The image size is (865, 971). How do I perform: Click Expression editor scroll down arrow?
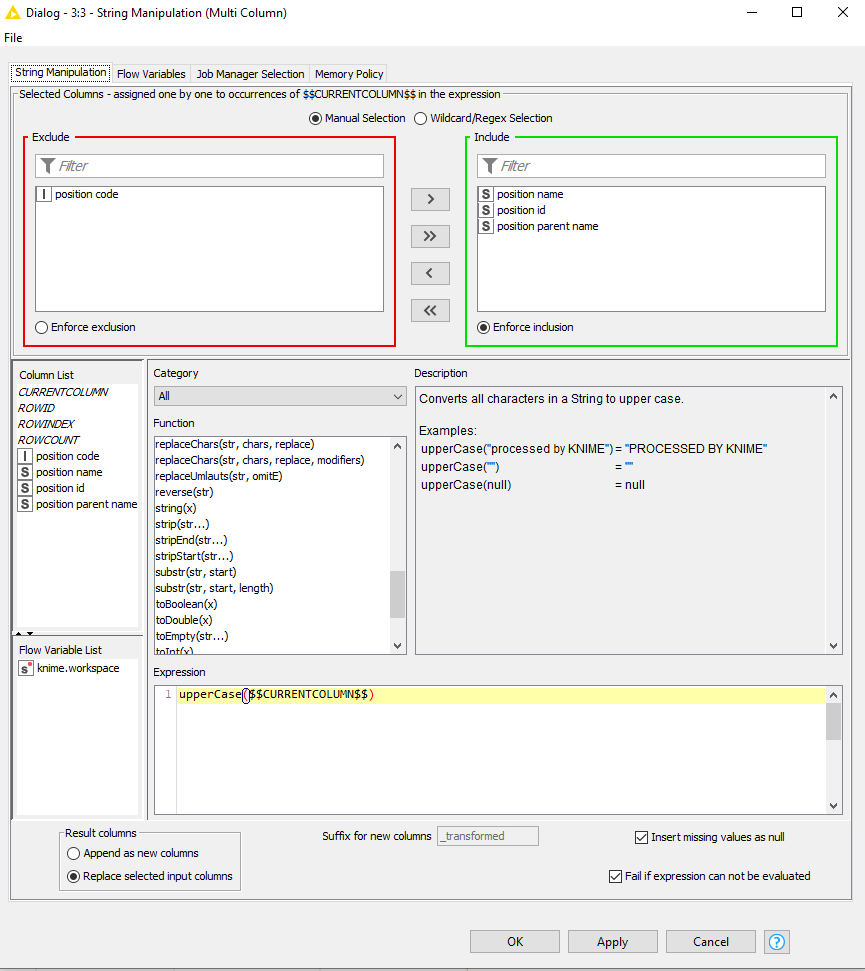833,806
